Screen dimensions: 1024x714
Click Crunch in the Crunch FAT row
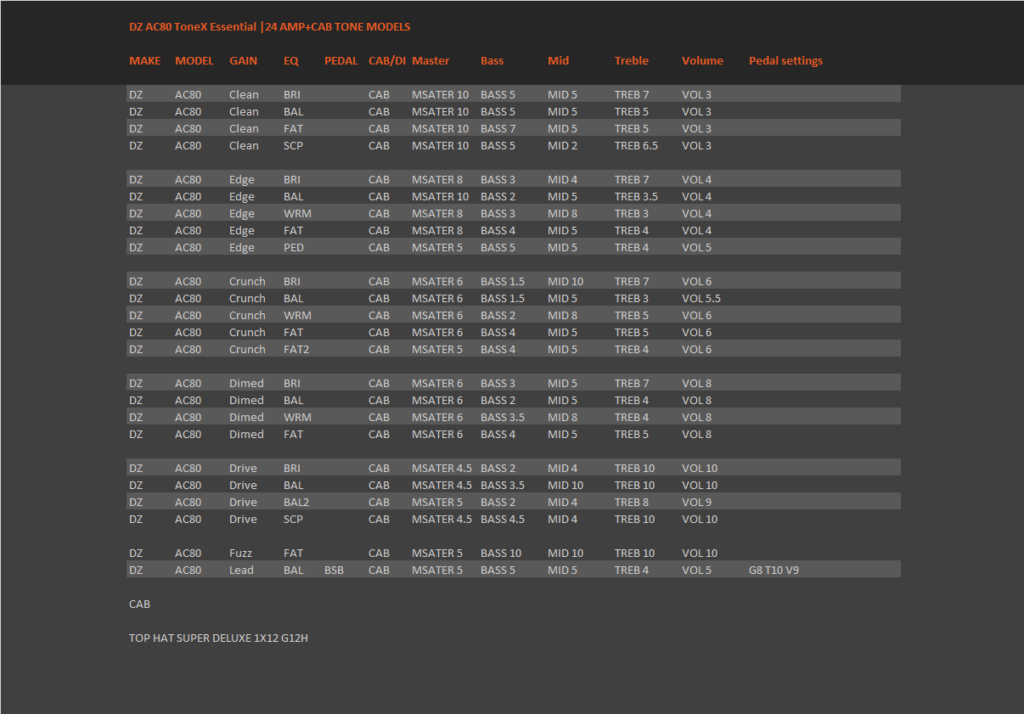click(247, 333)
